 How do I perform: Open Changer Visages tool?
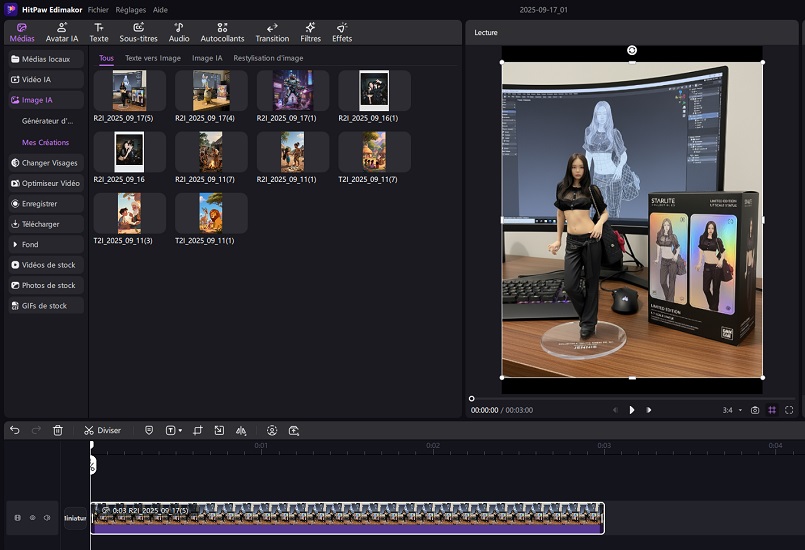46,163
